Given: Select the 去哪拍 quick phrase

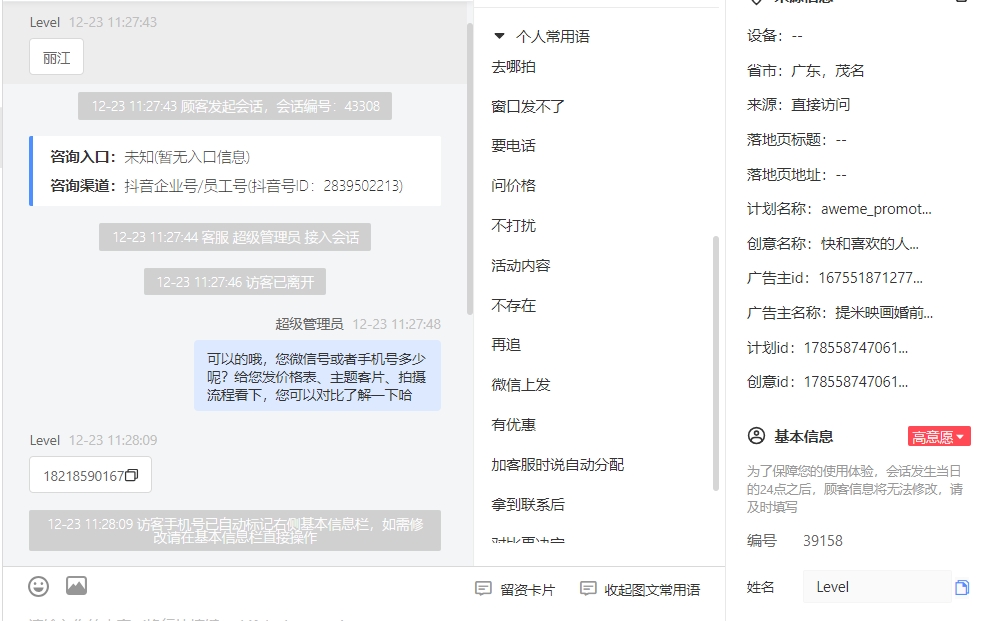Looking at the screenshot, I should point(513,67).
